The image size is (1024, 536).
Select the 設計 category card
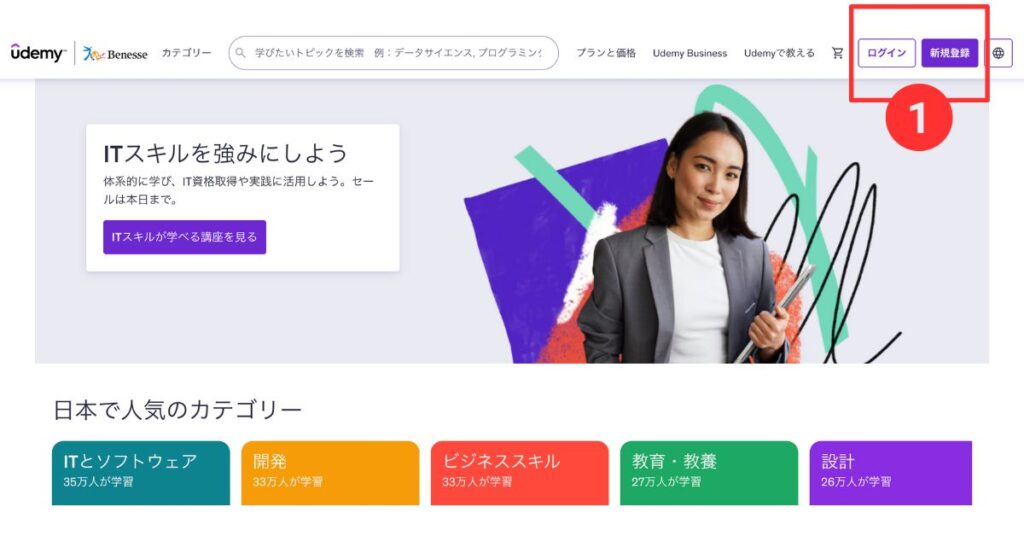(x=891, y=473)
